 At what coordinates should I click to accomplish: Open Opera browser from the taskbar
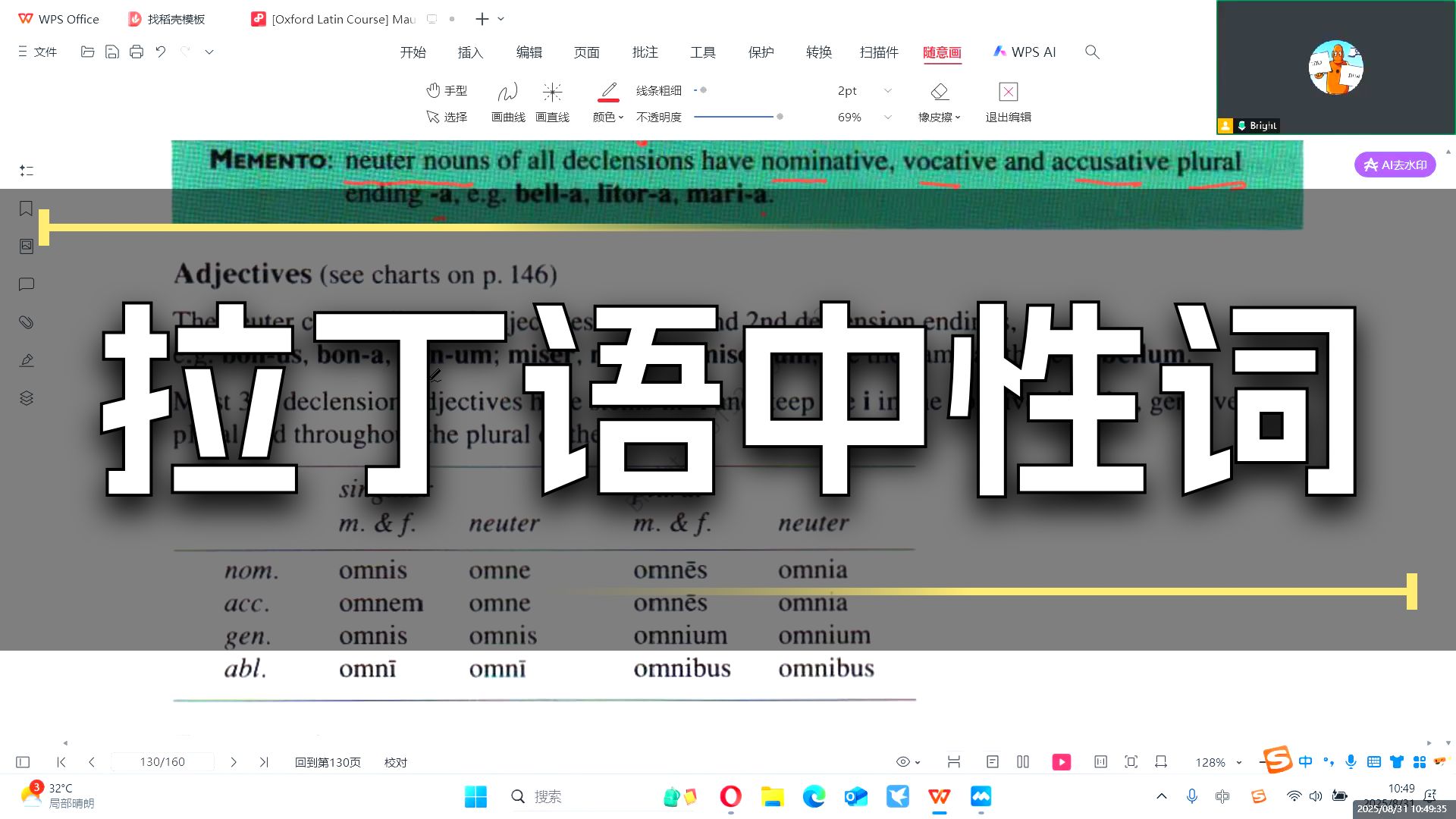pyautogui.click(x=730, y=796)
